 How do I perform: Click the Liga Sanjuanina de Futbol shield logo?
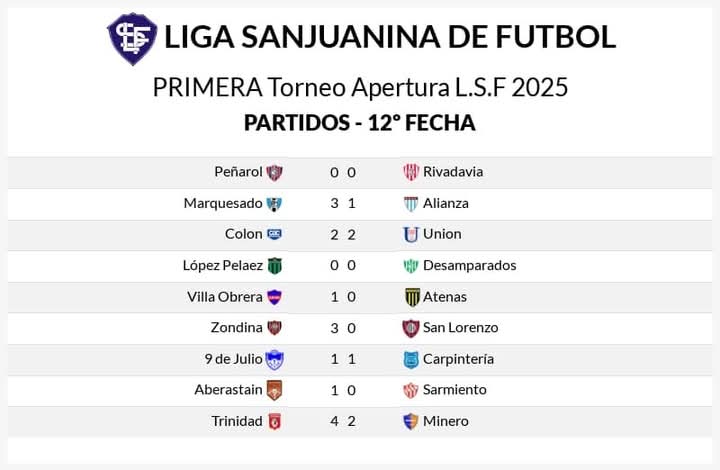tap(132, 39)
